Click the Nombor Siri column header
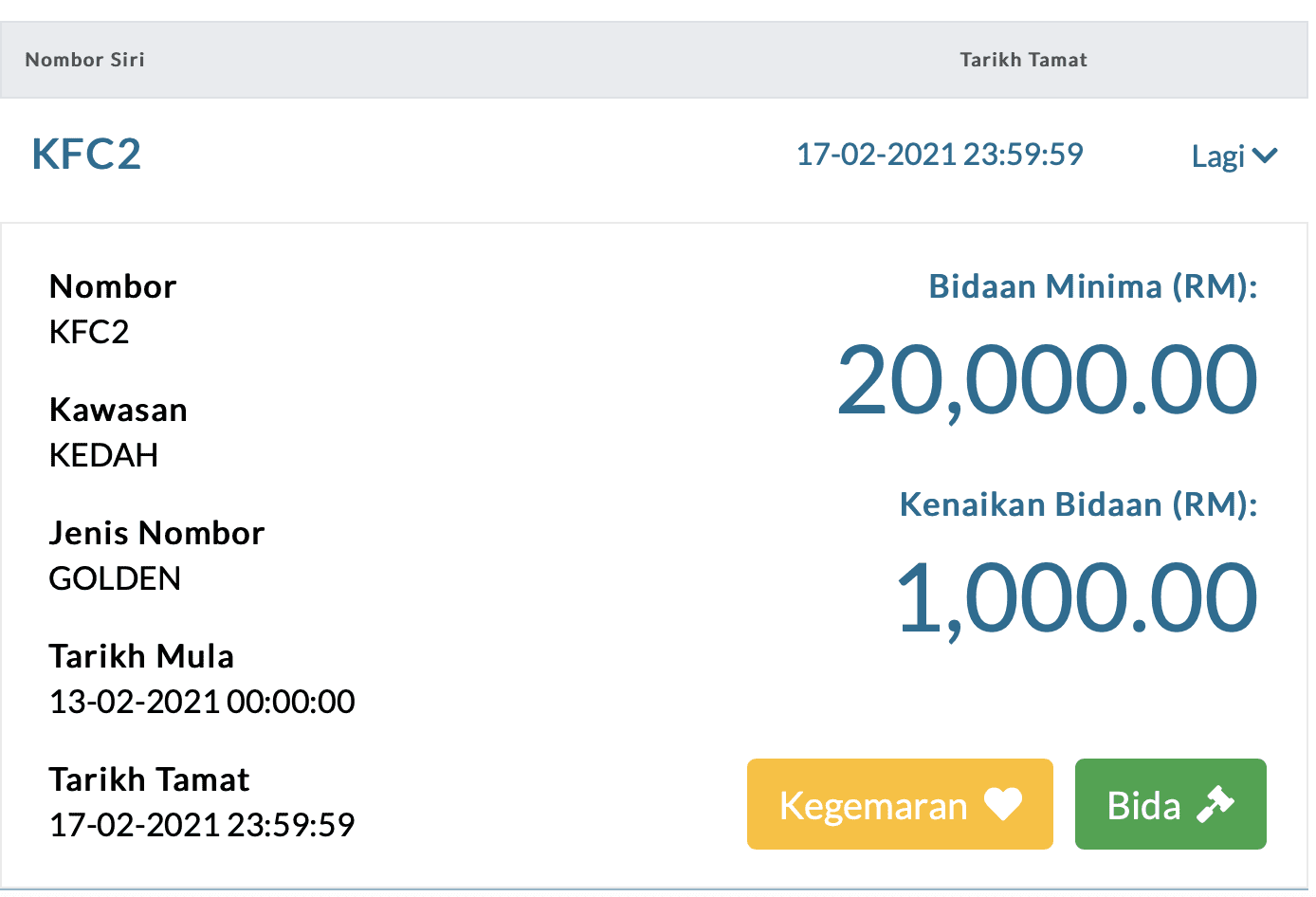1316x897 pixels. (85, 60)
